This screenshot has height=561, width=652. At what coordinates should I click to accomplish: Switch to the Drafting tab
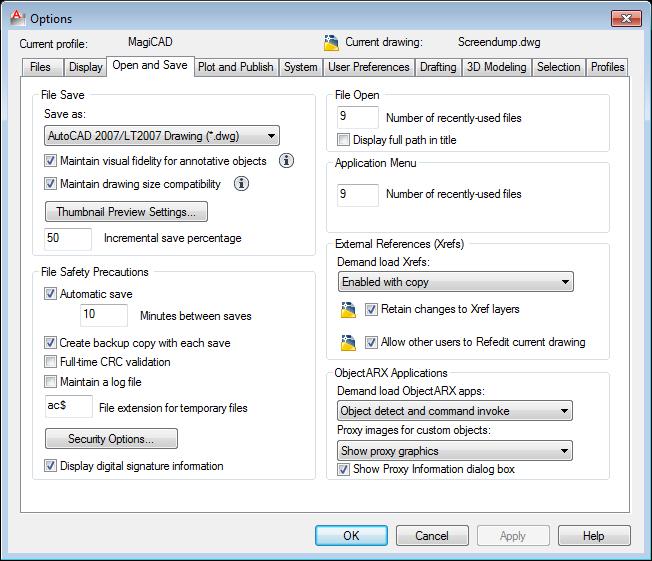438,67
